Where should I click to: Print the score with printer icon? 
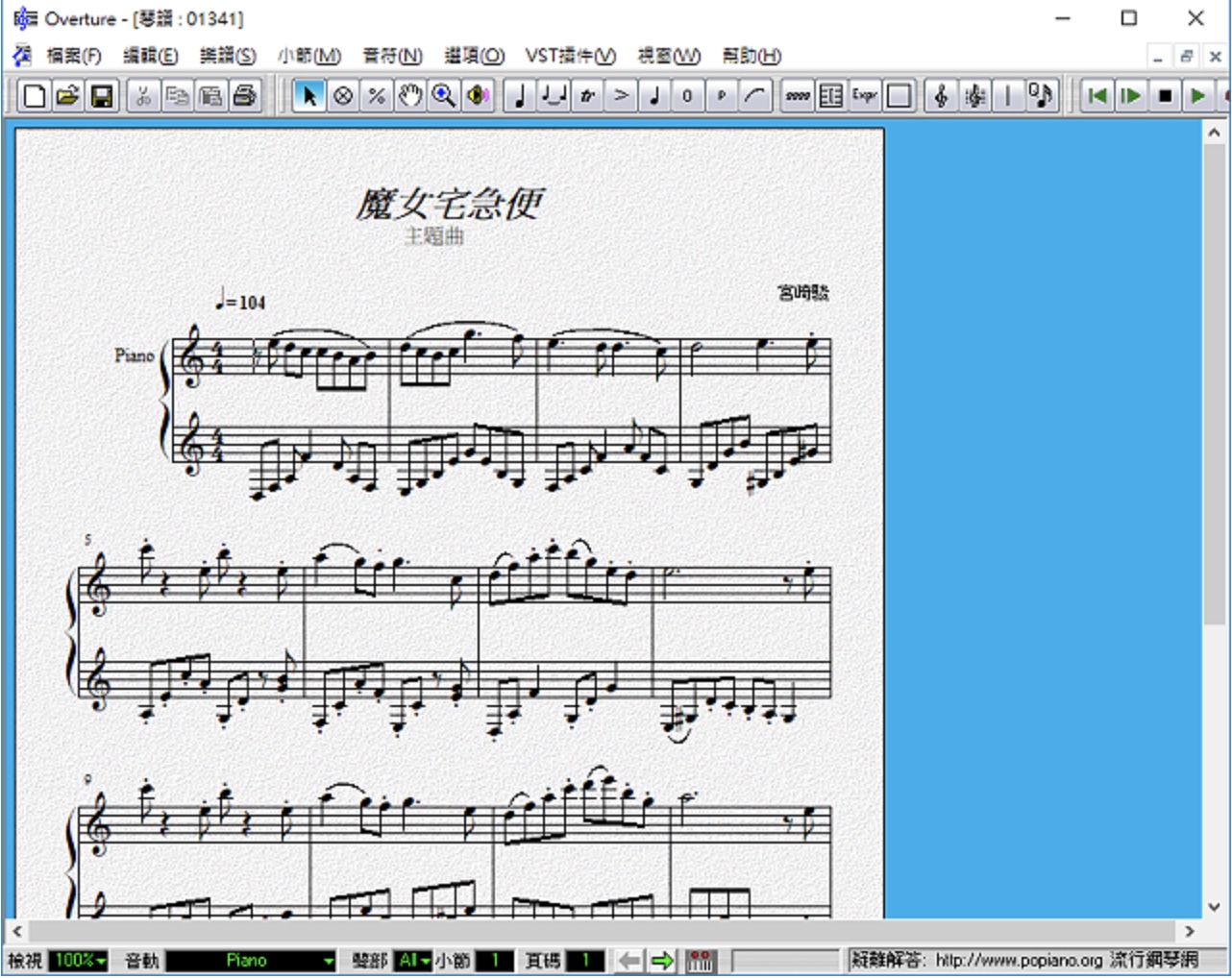coord(244,96)
